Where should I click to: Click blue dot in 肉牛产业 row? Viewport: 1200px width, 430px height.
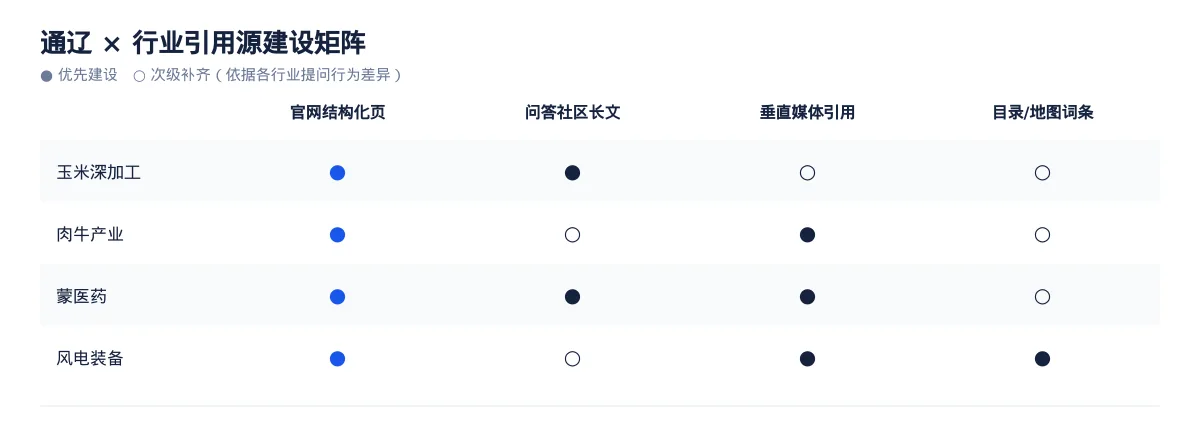(x=337, y=235)
